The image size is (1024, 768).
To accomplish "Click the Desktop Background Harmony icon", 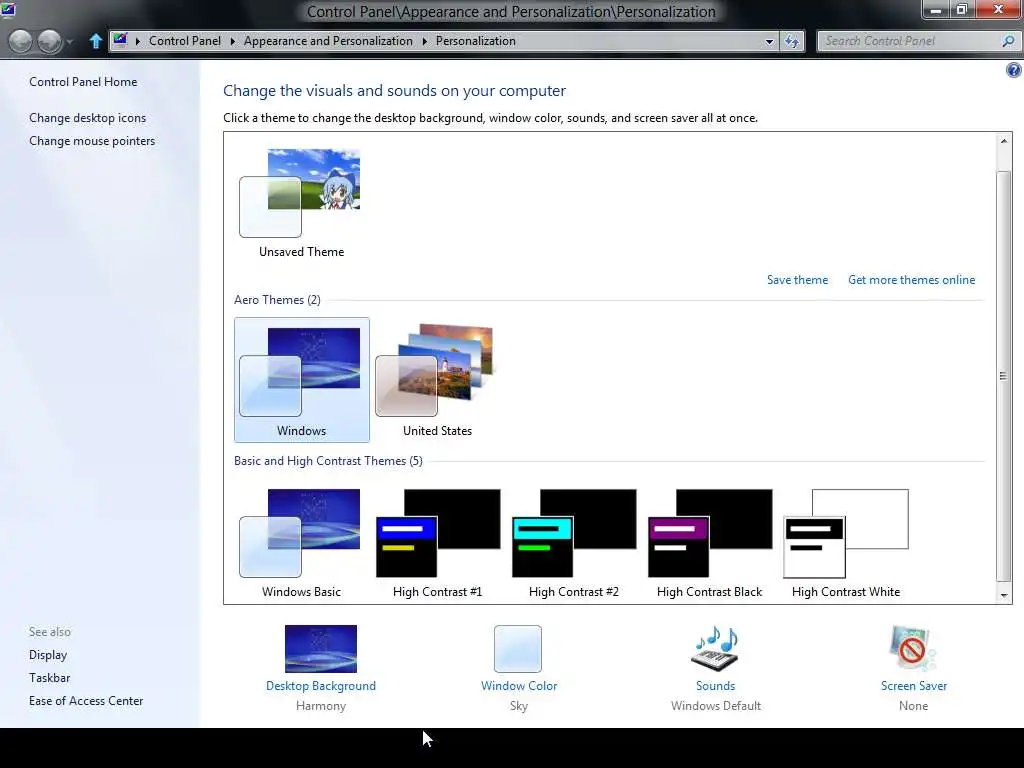I will point(321,648).
